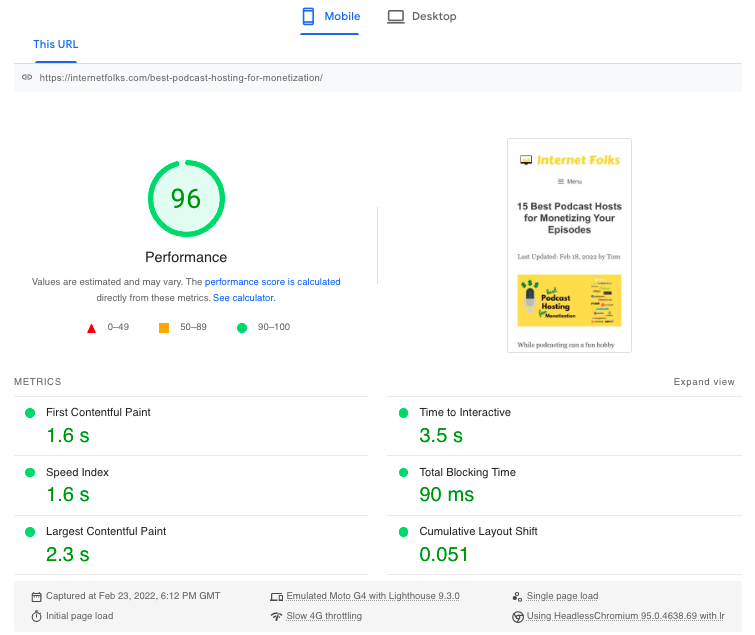Click the Single page load link
The height and width of the screenshot is (635, 755).
coord(562,596)
